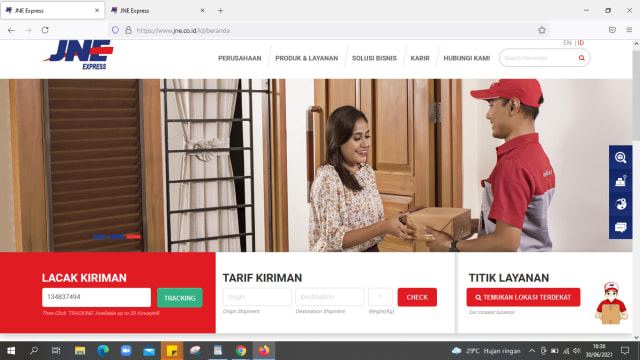Expand the PRODUK & LAYANAN menu
This screenshot has height=360, width=640.
tap(307, 58)
